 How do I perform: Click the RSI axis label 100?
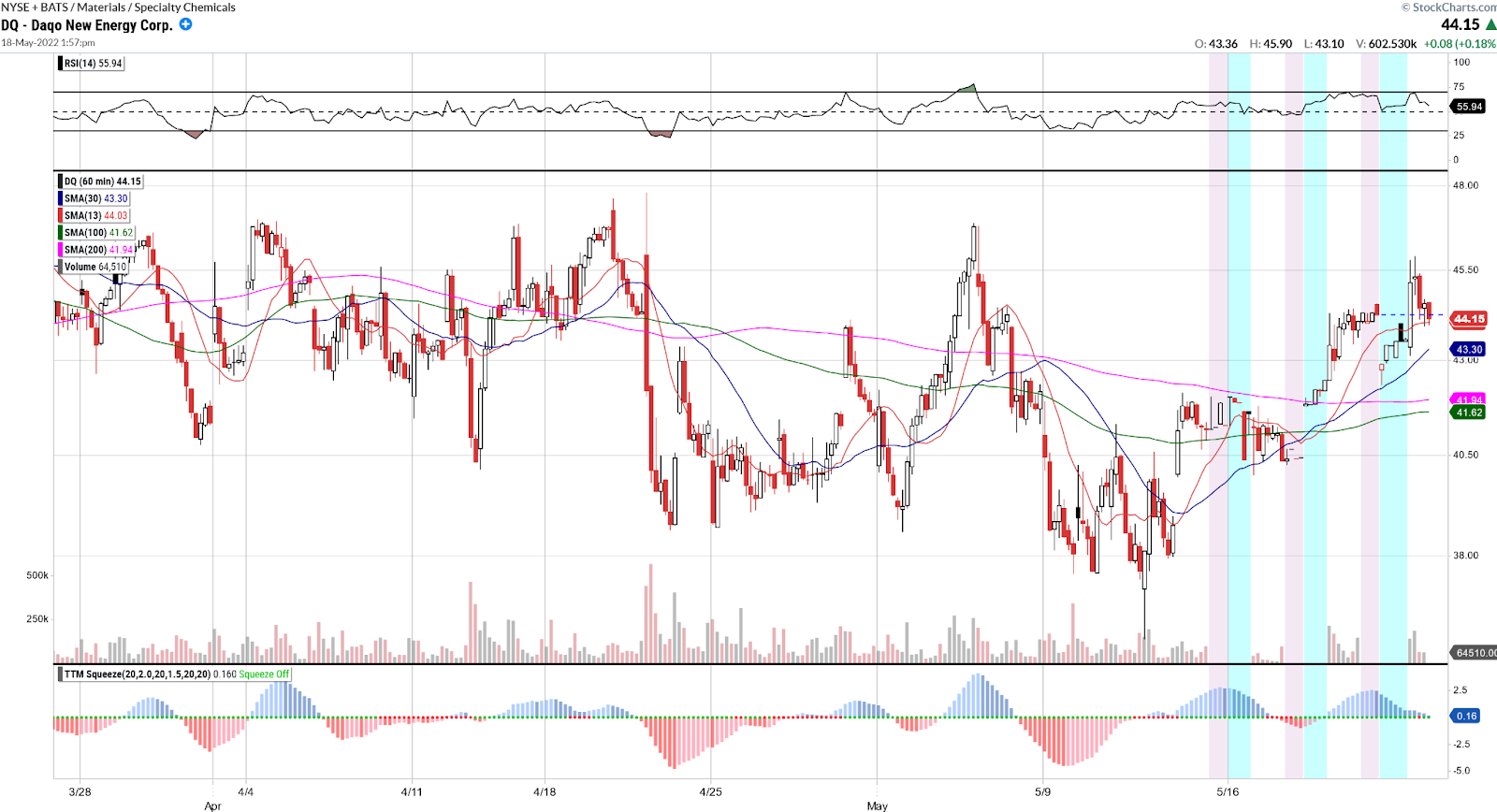(x=1461, y=63)
